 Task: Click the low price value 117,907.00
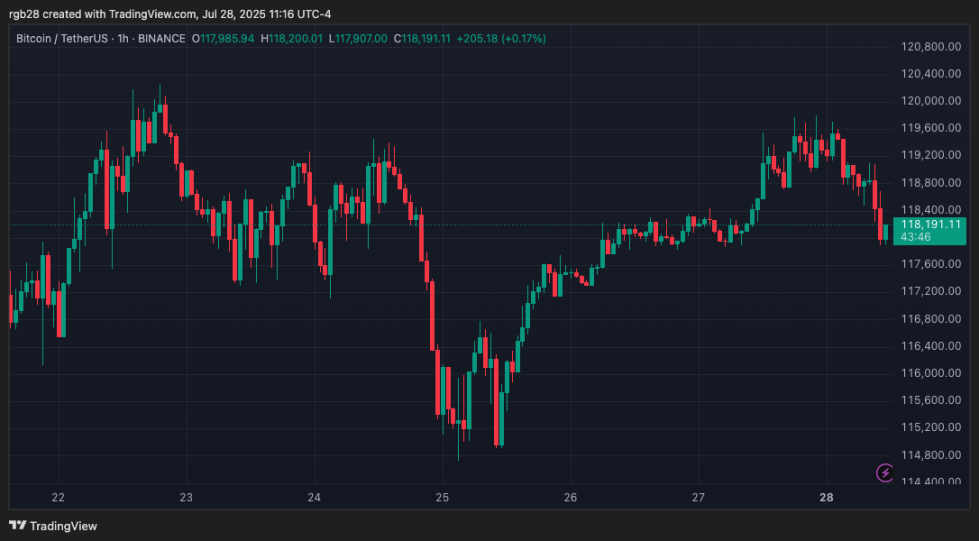click(362, 39)
